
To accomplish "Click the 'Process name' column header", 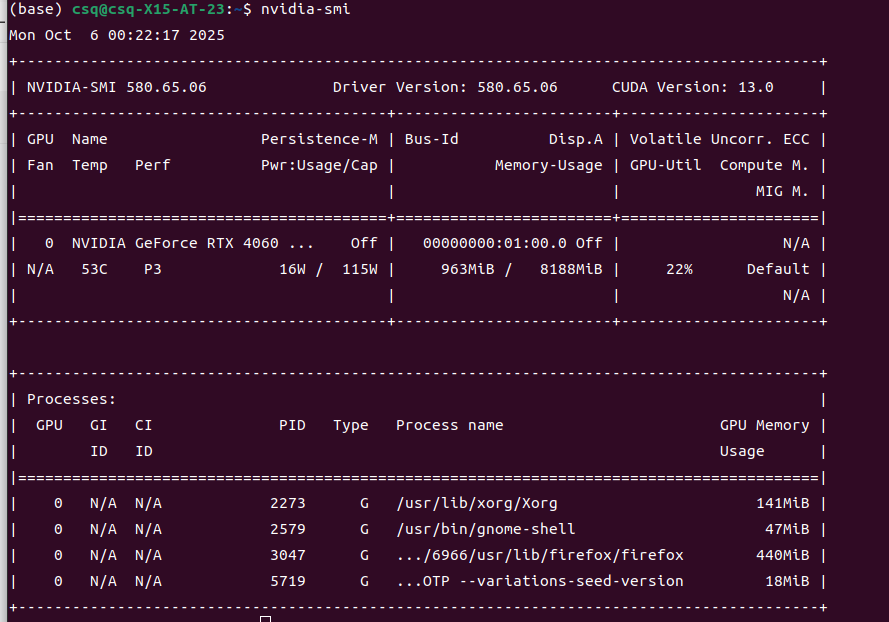I will click(x=450, y=425).
